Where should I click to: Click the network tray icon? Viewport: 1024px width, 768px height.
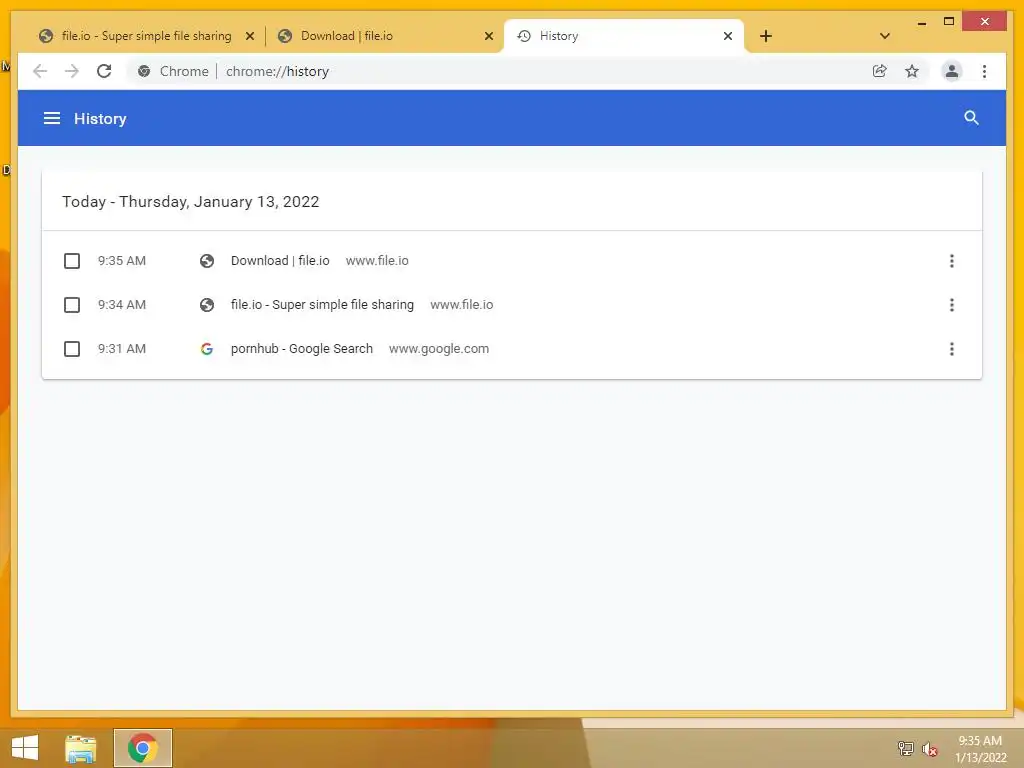click(x=905, y=748)
